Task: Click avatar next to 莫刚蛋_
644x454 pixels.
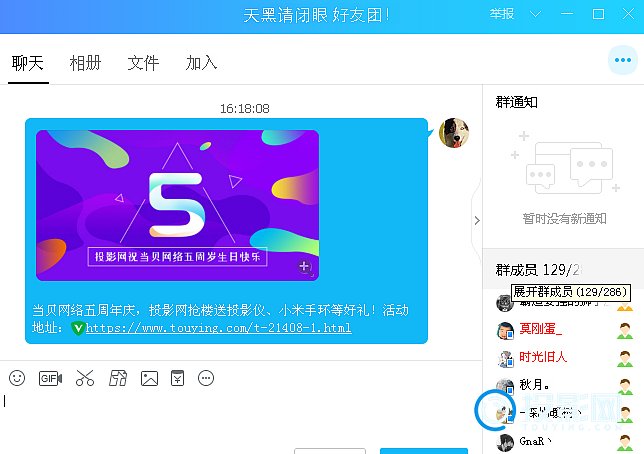Action: pyautogui.click(x=505, y=330)
